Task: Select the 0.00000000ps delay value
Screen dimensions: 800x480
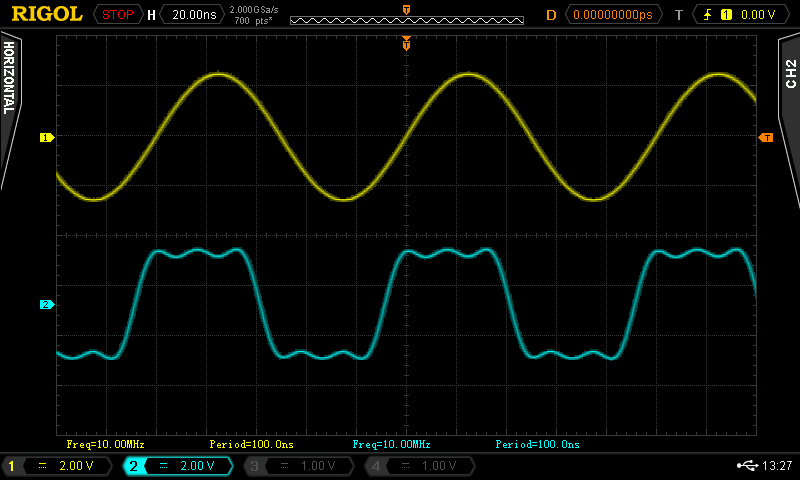Action: tap(613, 15)
